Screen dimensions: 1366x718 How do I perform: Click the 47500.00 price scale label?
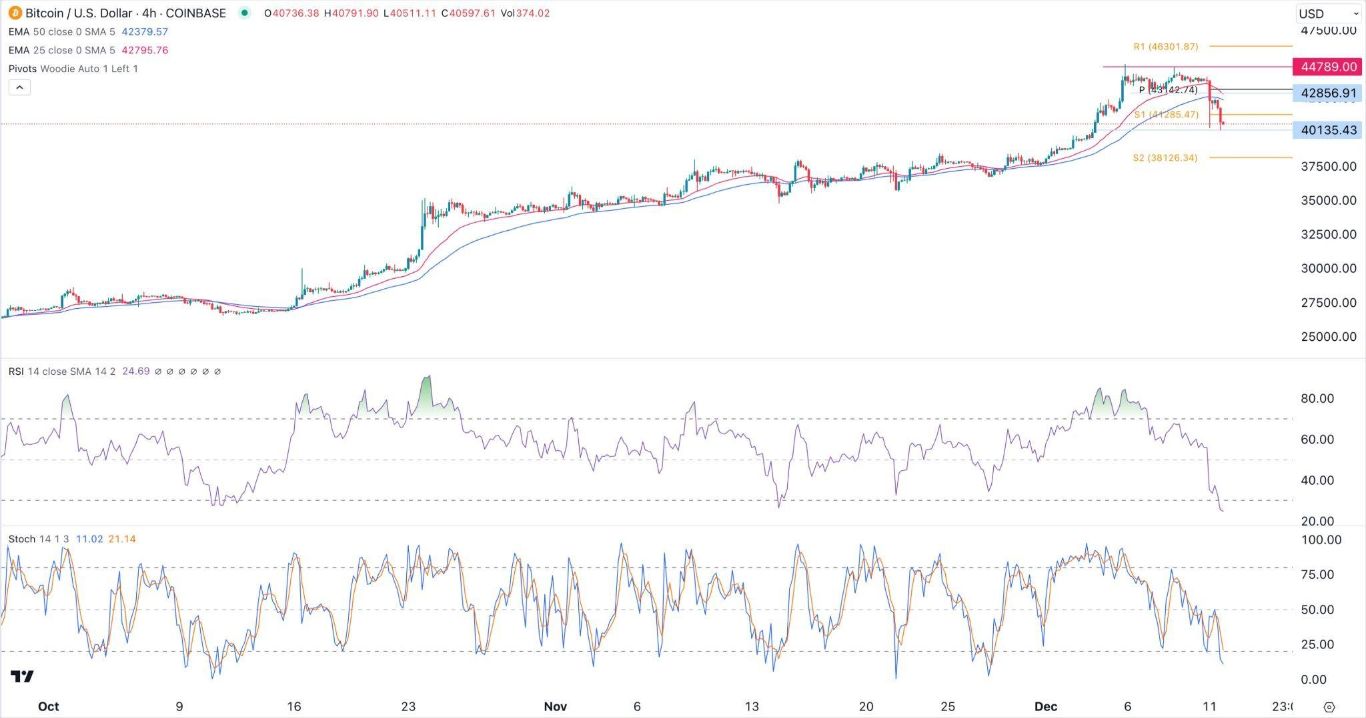(1328, 31)
